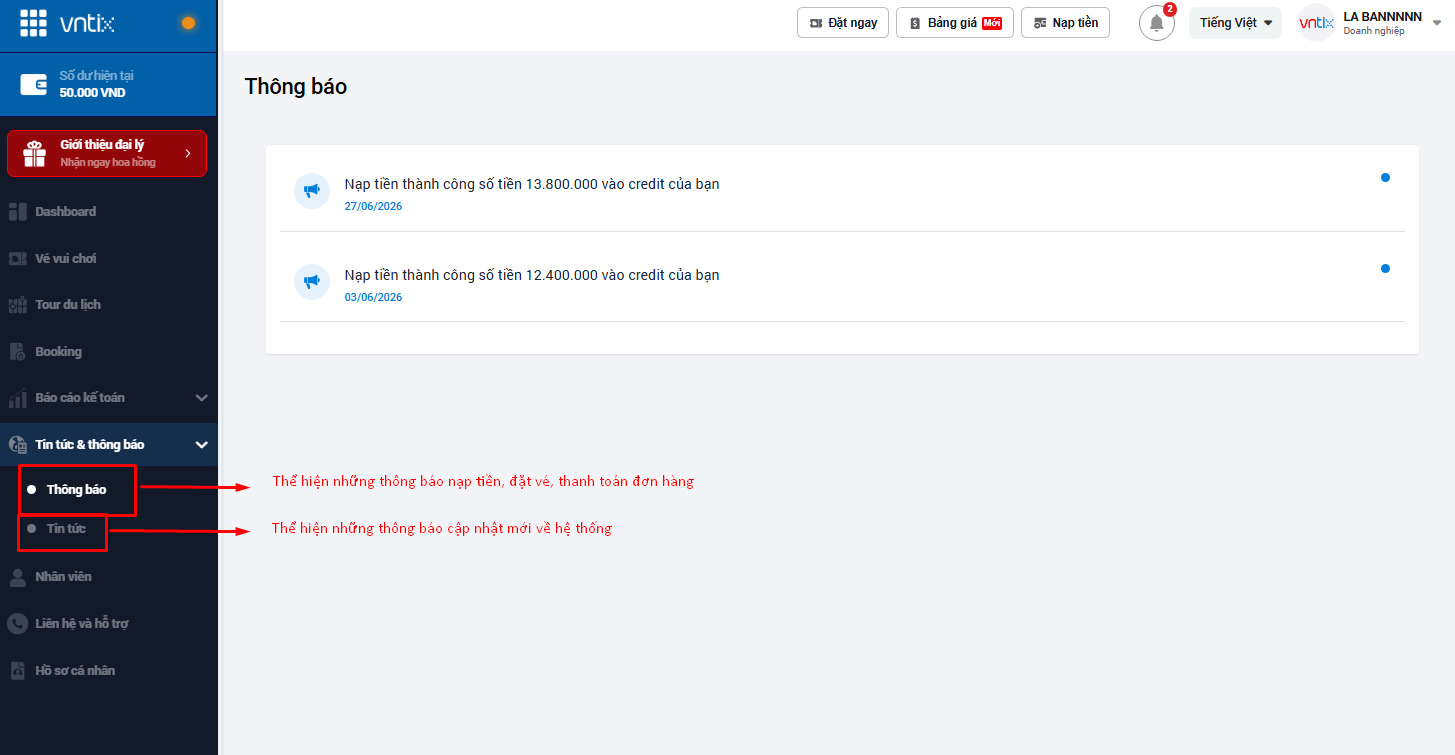The image size is (1455, 755).
Task: Click the megaphone icon for 12.400.000 notification
Action: click(x=312, y=281)
